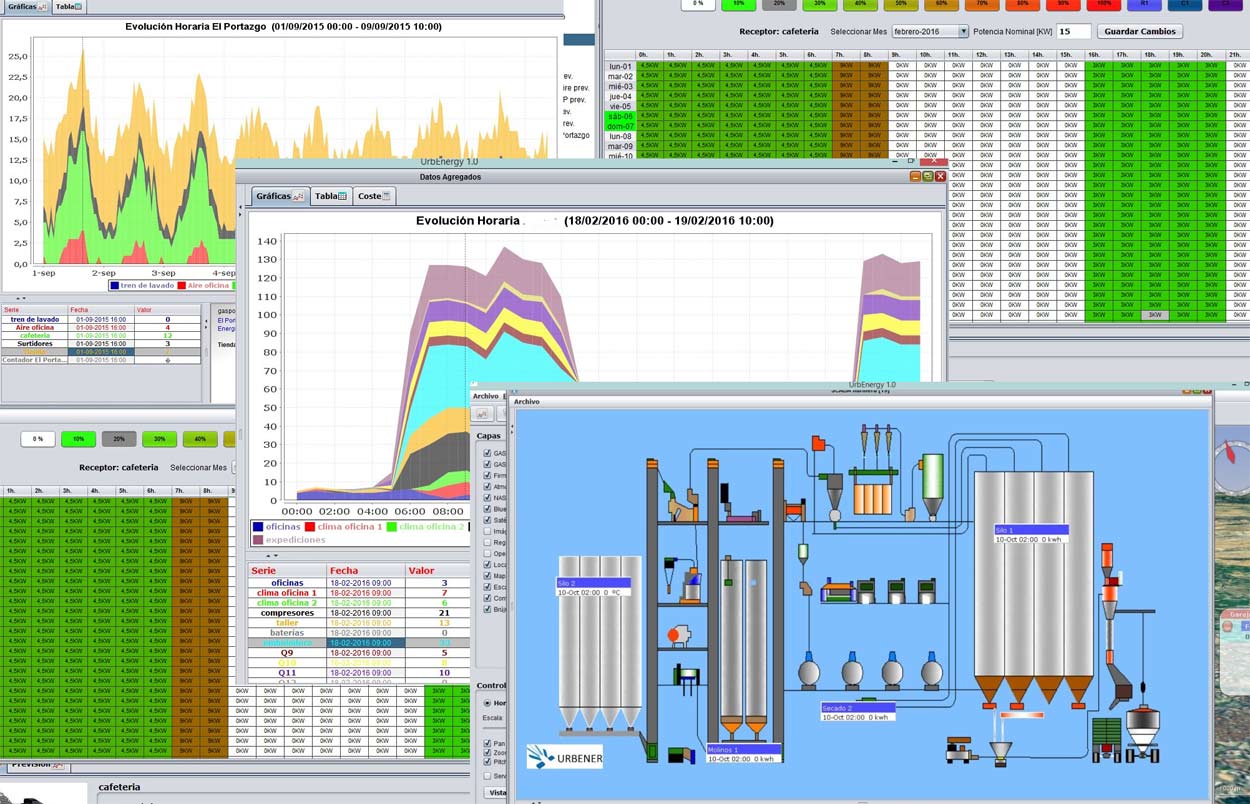Click the sáb-06 row header in the schedule
The height and width of the screenshot is (804, 1250).
tap(620, 116)
